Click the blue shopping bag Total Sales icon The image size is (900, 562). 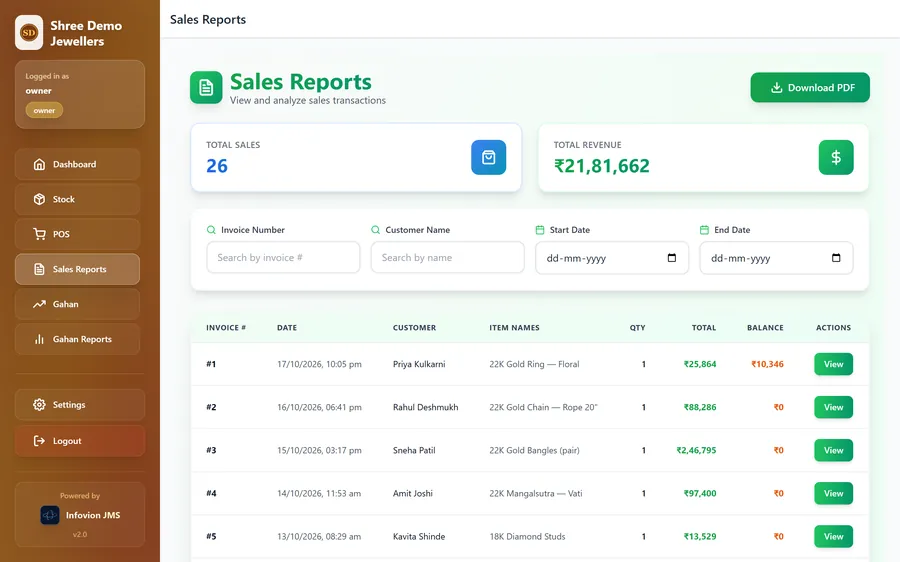488,157
